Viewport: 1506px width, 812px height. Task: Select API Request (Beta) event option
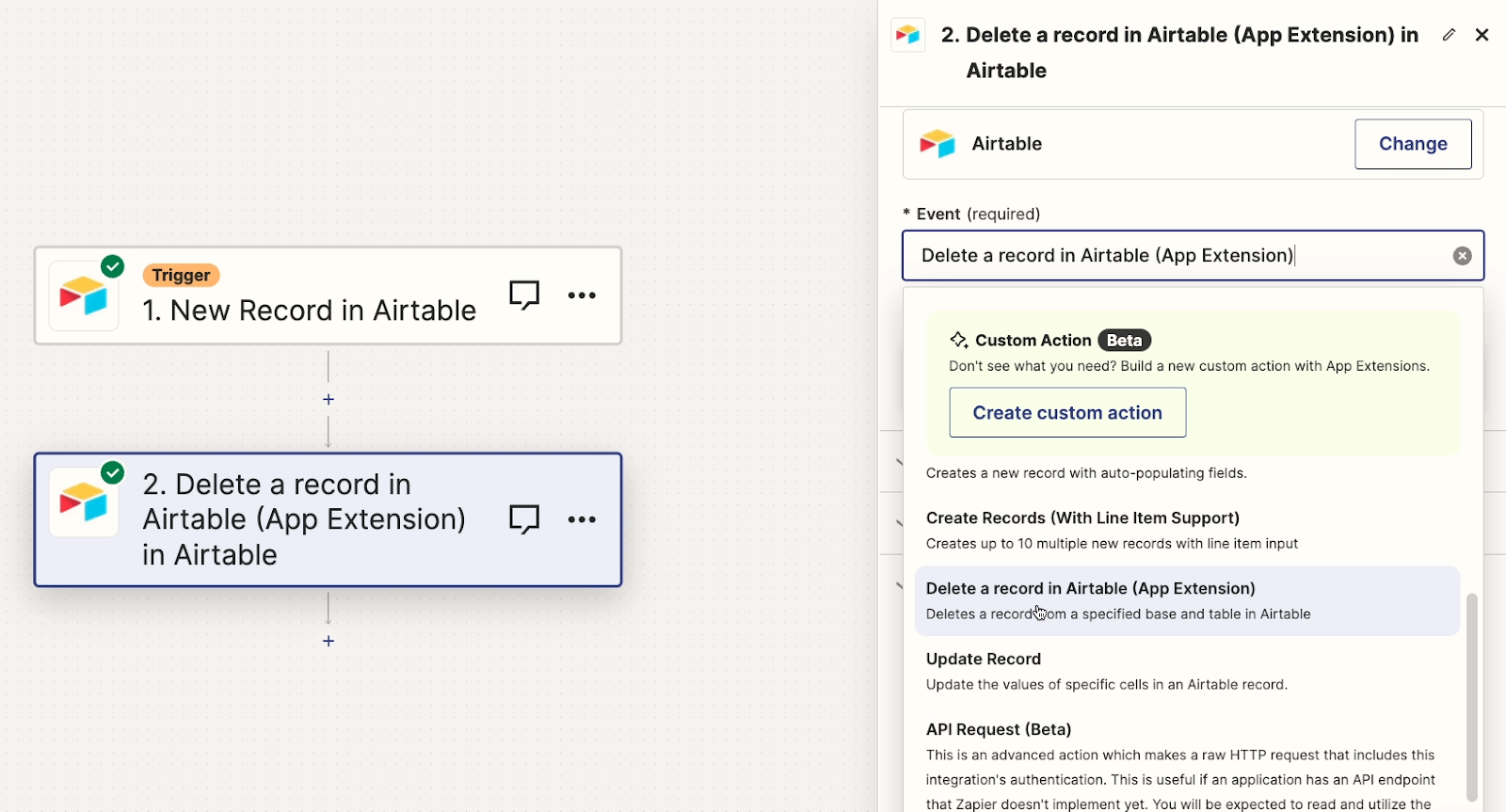pyautogui.click(x=1187, y=765)
